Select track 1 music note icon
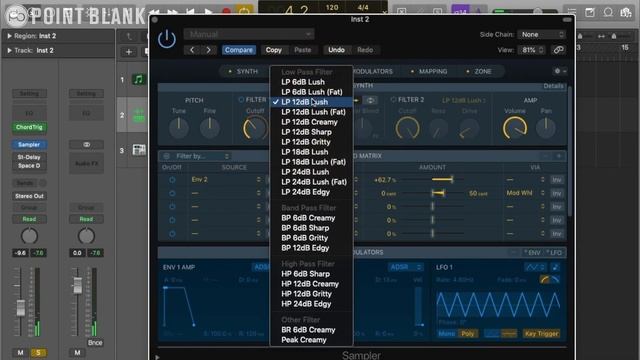Viewport: 640px width, 360px height. (x=139, y=79)
